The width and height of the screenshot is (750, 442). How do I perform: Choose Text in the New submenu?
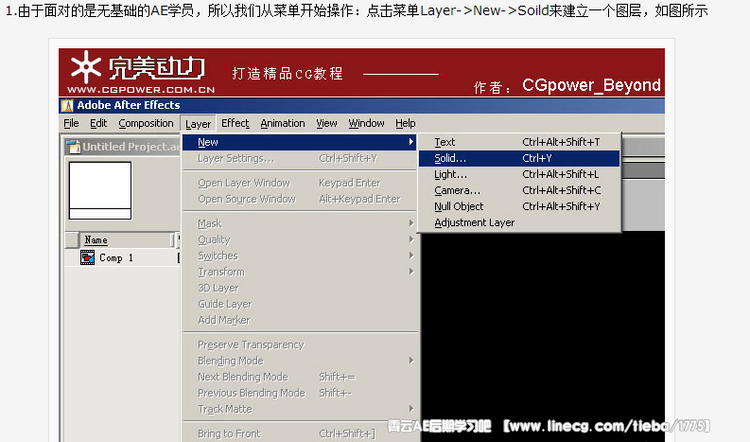519,142
